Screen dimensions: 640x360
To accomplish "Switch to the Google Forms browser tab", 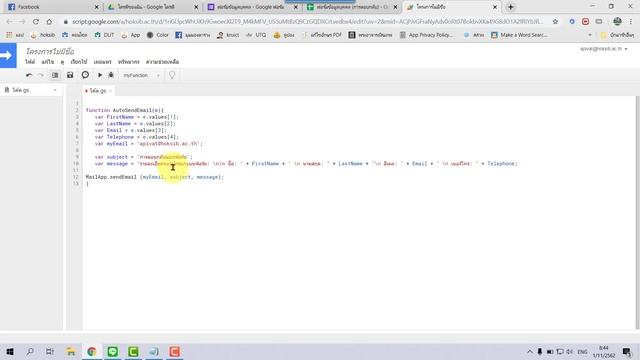I will point(251,7).
